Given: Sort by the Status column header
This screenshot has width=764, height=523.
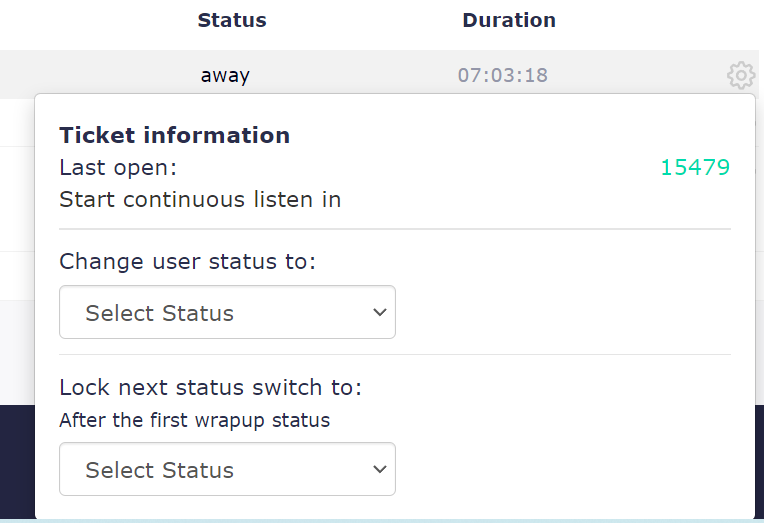Looking at the screenshot, I should (232, 20).
